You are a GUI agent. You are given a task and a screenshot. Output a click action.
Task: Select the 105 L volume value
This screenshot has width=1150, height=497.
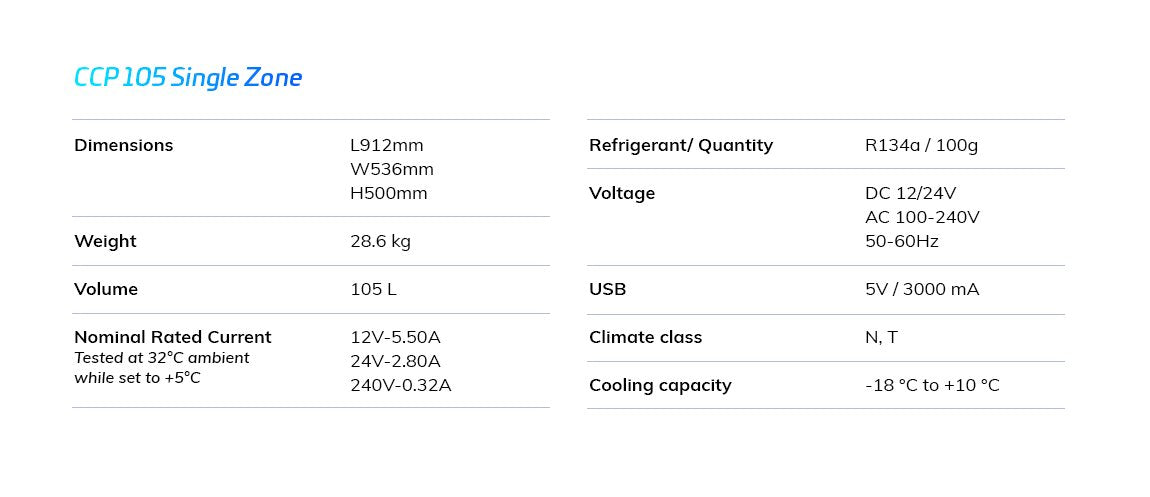pyautogui.click(x=373, y=289)
